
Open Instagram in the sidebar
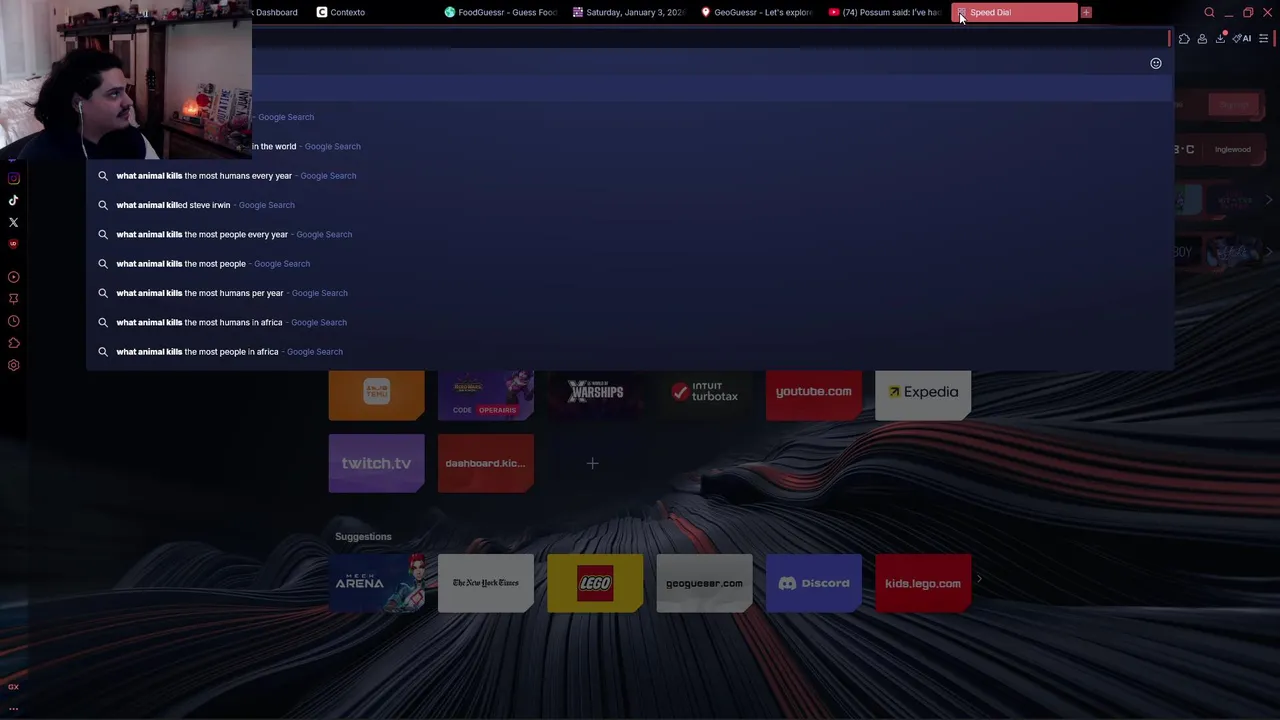(13, 178)
